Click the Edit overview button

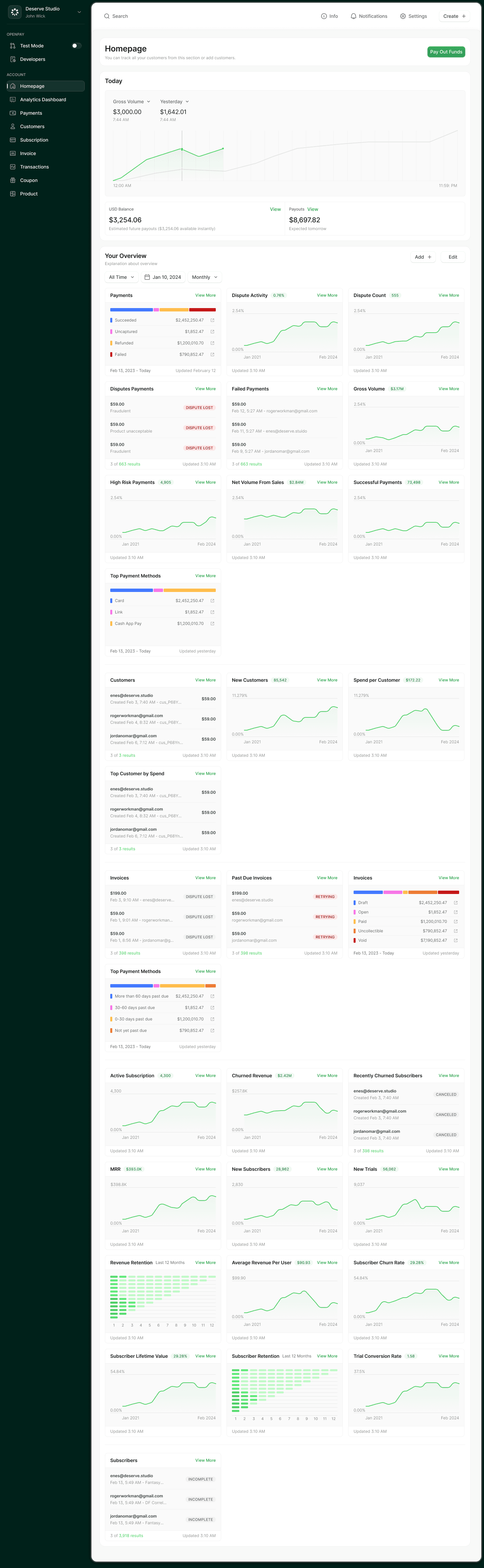point(453,257)
